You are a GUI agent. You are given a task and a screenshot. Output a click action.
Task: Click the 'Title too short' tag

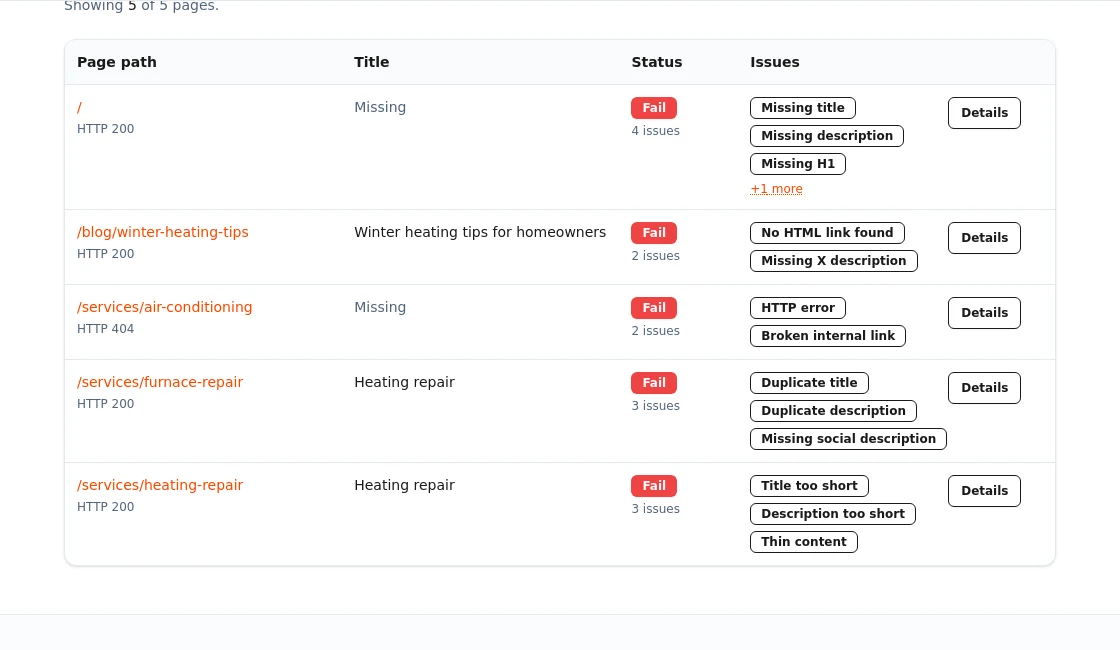point(809,486)
